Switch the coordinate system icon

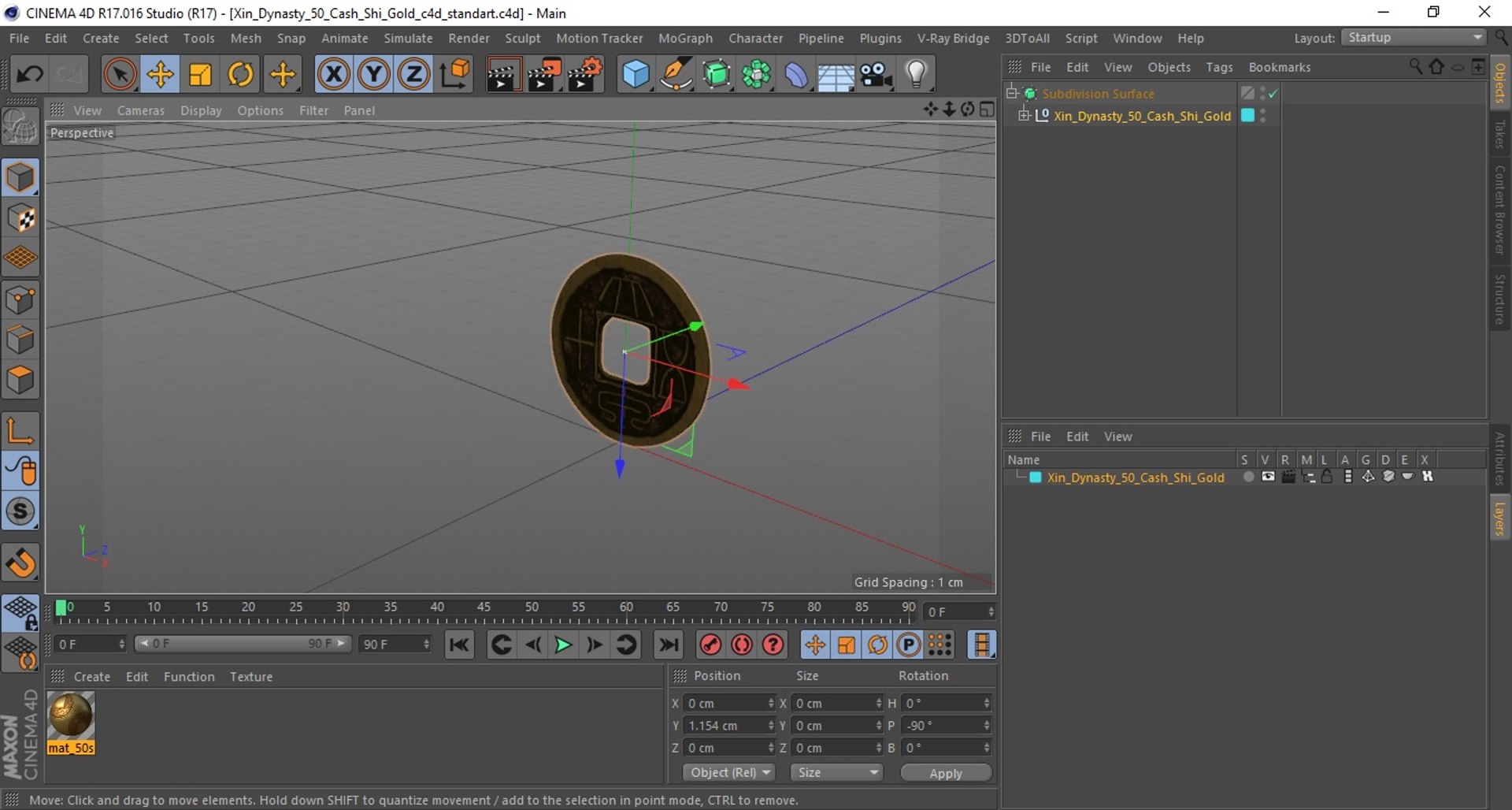click(455, 74)
